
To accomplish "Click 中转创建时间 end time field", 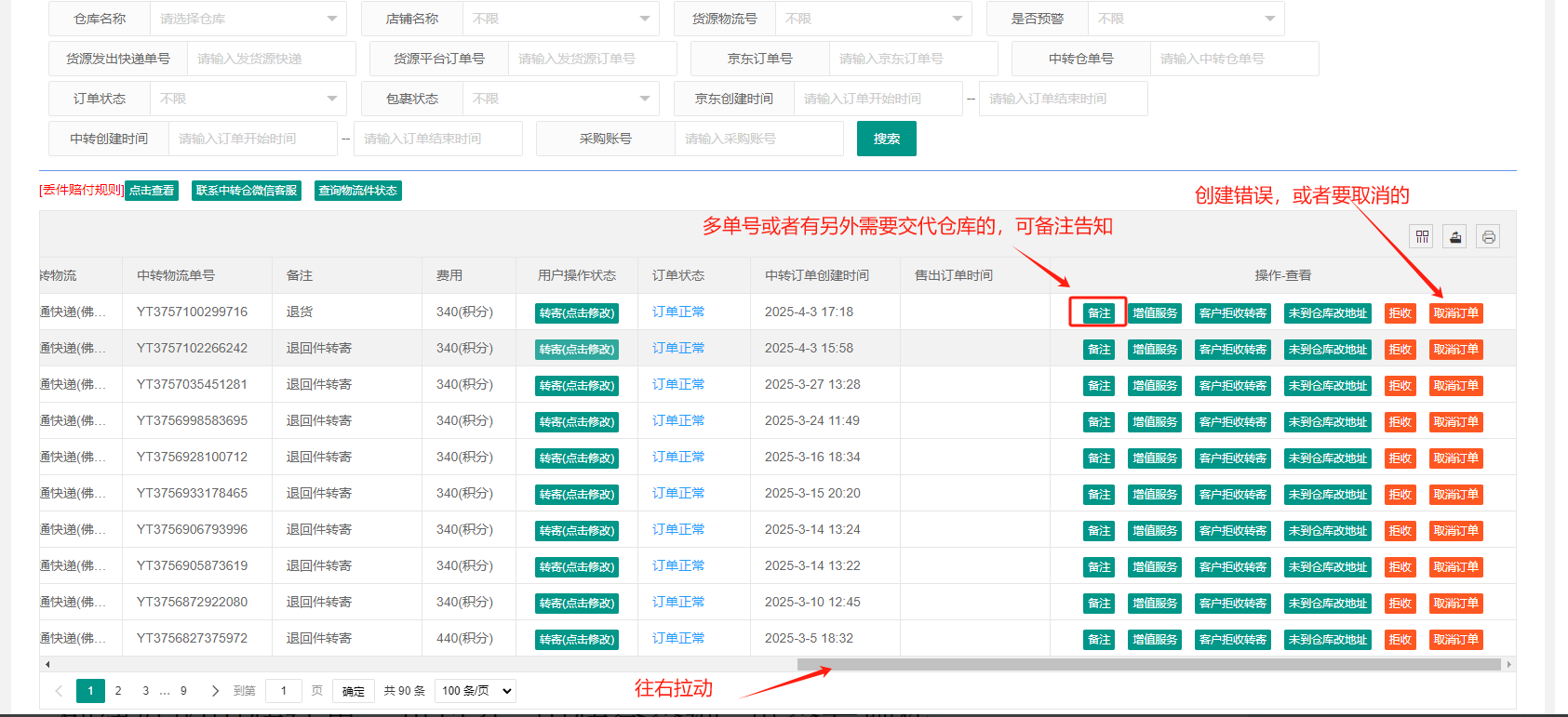I will click(438, 139).
